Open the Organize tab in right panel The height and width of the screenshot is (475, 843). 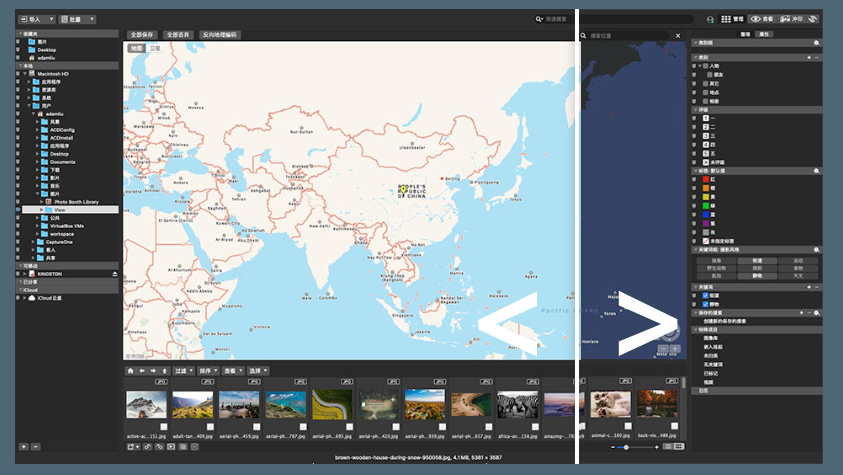pos(745,34)
